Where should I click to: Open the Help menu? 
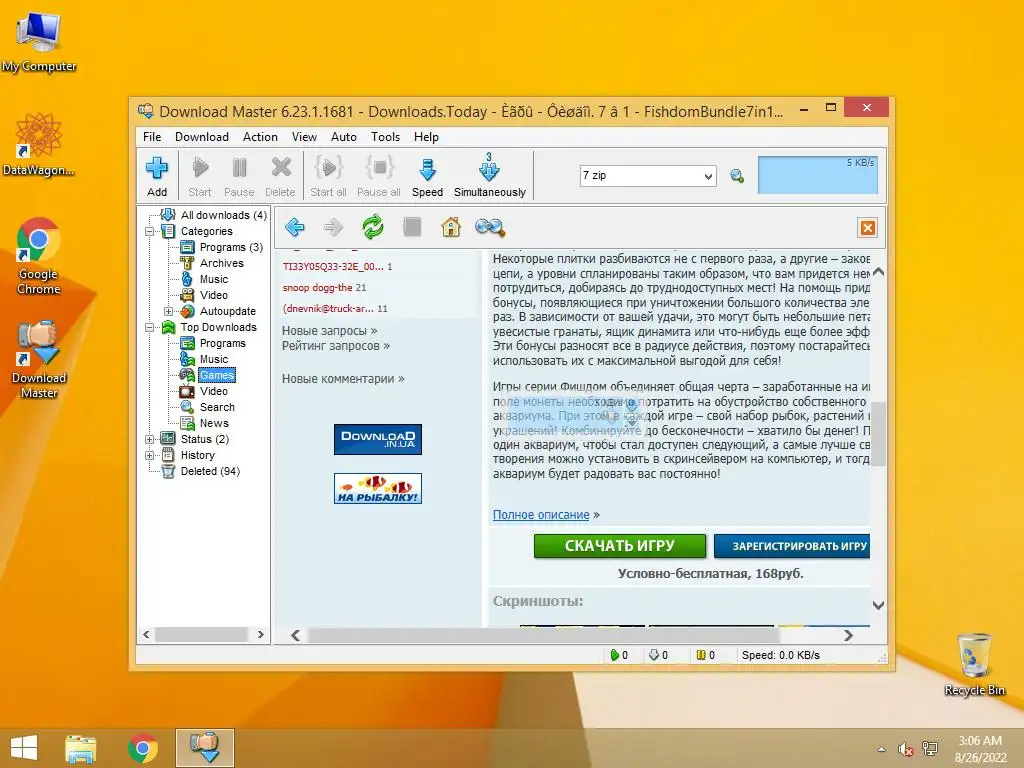426,137
